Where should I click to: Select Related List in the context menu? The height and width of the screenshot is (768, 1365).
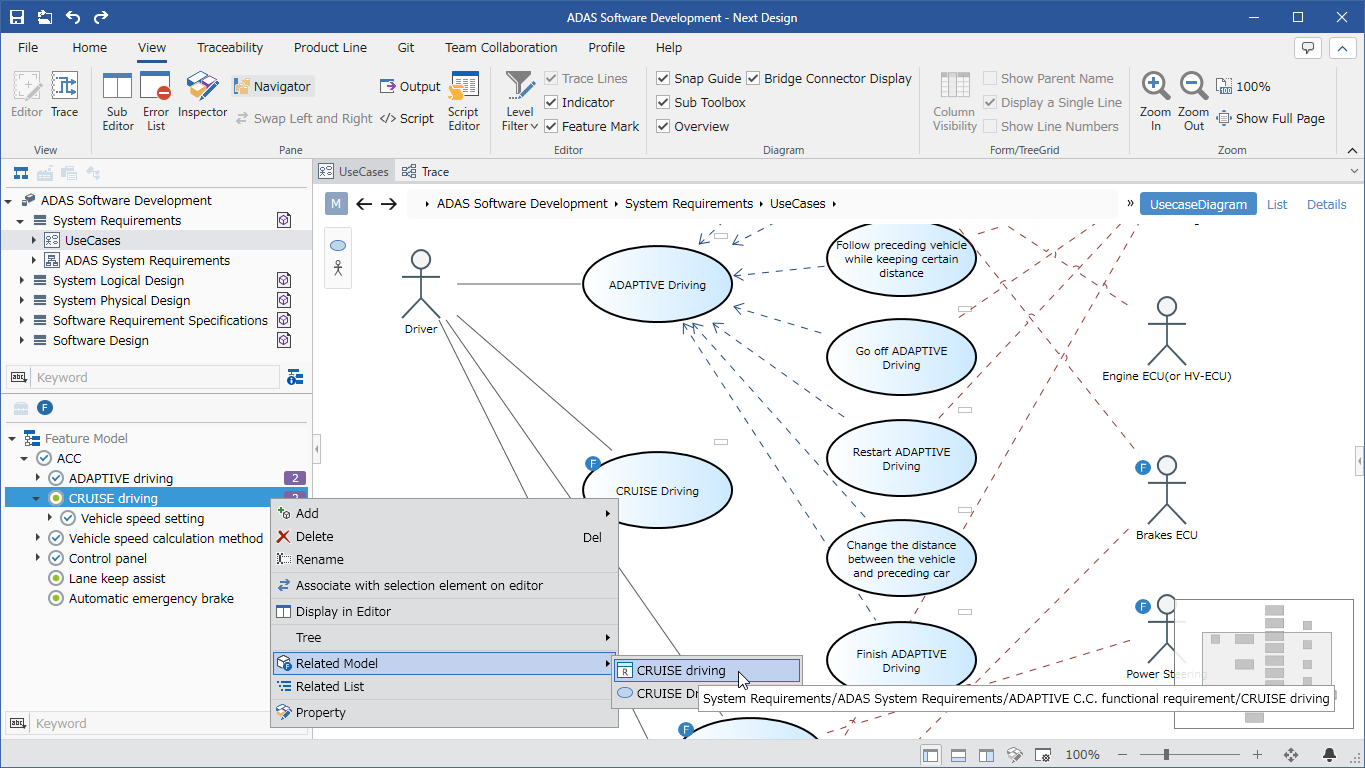tap(444, 686)
